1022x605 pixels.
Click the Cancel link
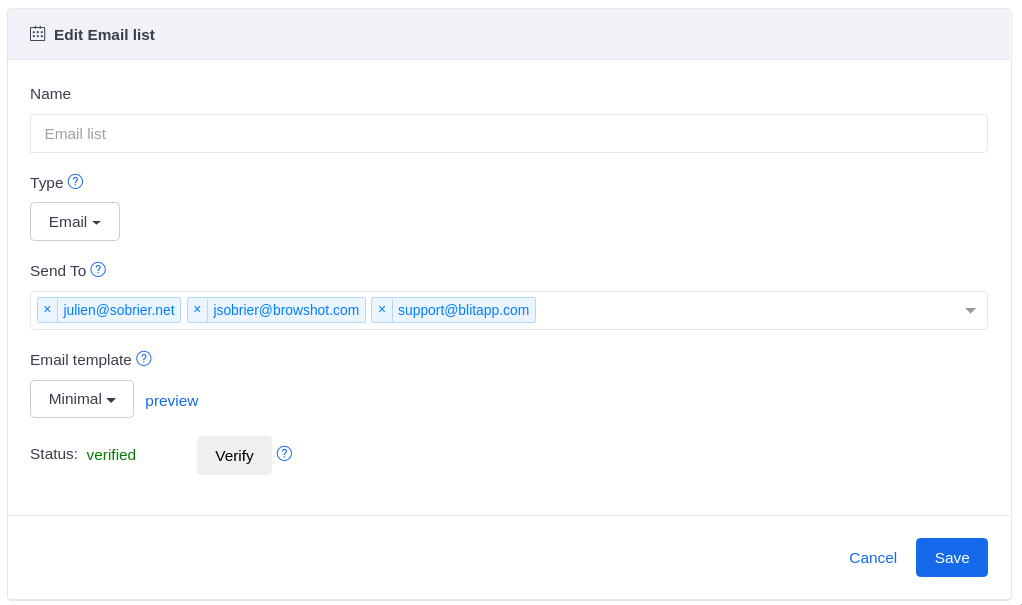(x=872, y=557)
